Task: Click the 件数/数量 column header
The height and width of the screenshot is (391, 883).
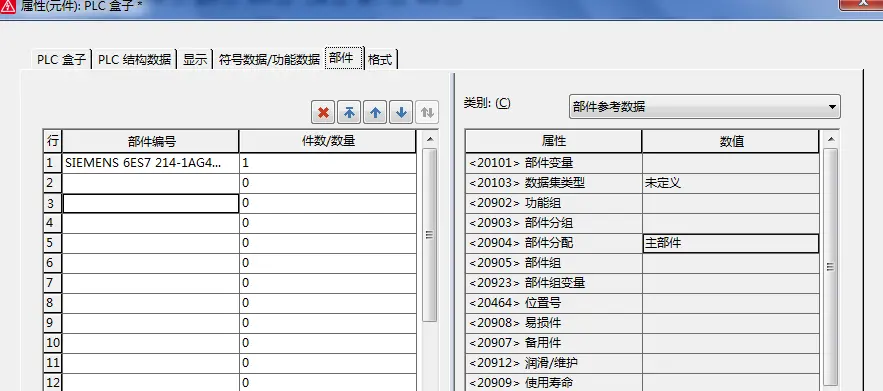Action: (x=328, y=141)
